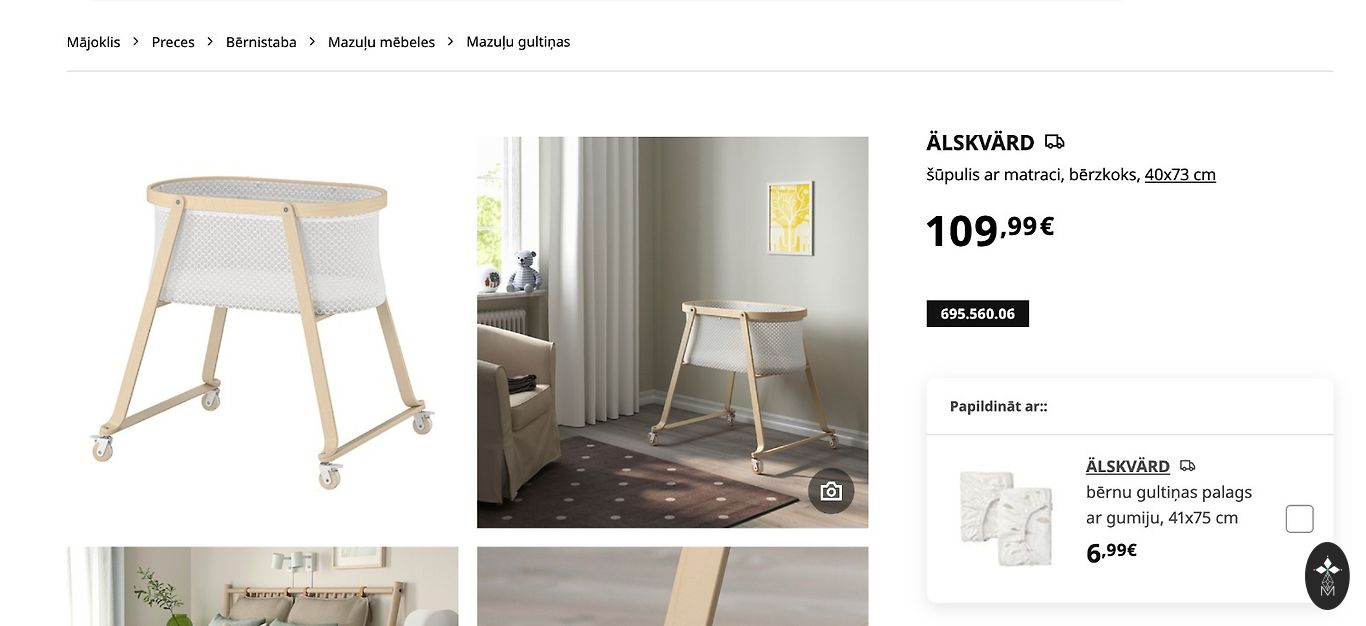Open cradle product image on white background

(263, 332)
